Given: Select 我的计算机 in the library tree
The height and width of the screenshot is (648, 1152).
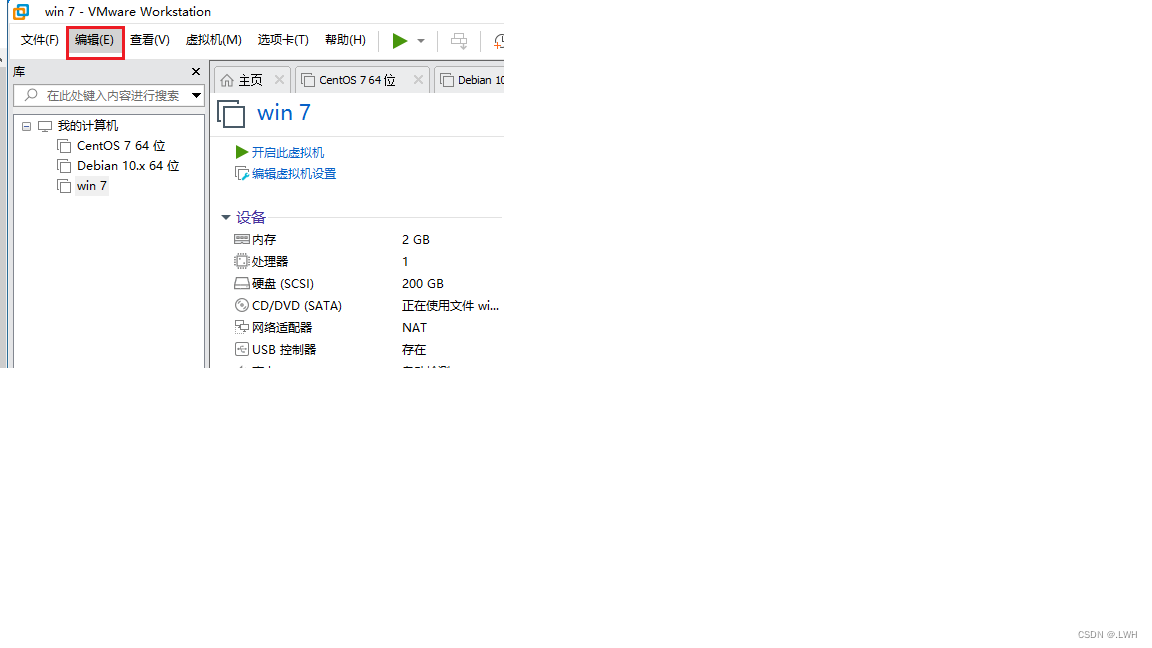Looking at the screenshot, I should pyautogui.click(x=87, y=126).
